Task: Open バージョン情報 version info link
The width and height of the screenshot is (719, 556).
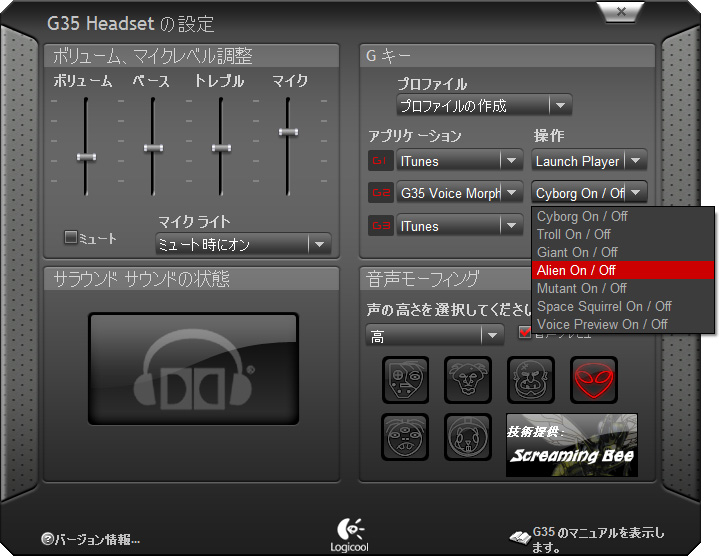Action: pyautogui.click(x=97, y=539)
